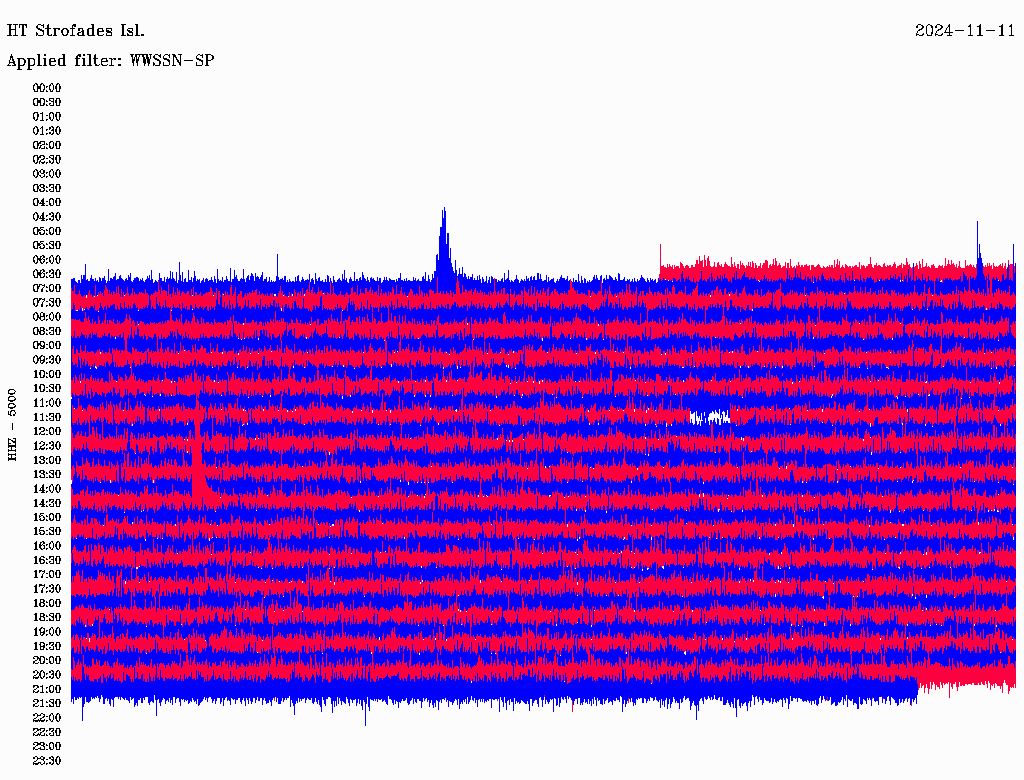The width and height of the screenshot is (1024, 780).
Task: Click the white data gap in the 11:30 trace
Action: click(x=710, y=417)
